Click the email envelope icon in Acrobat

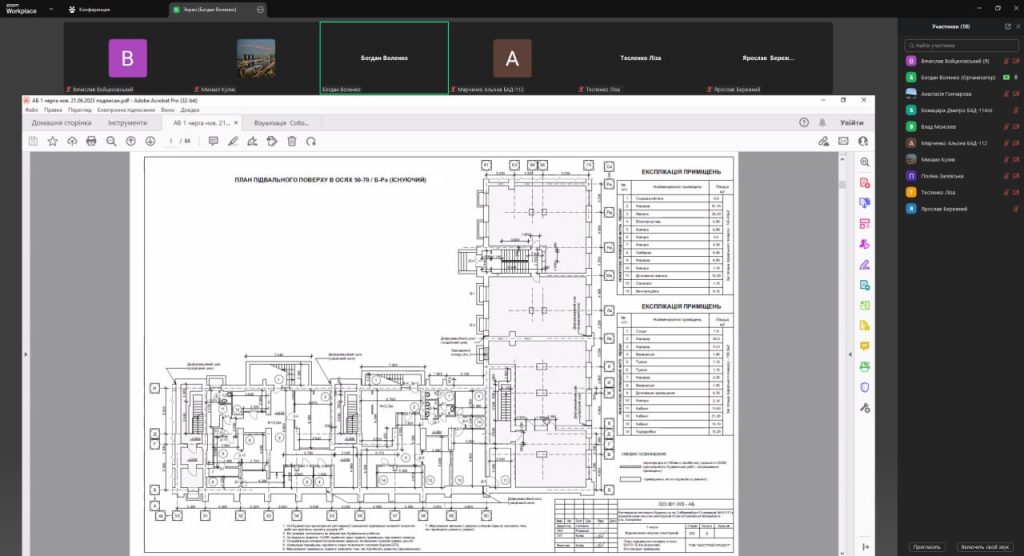(x=843, y=141)
